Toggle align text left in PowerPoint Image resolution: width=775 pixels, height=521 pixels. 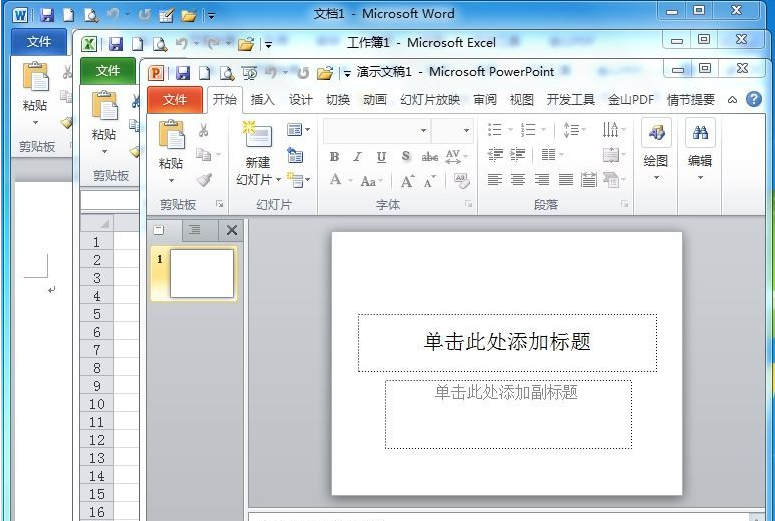pyautogui.click(x=495, y=179)
